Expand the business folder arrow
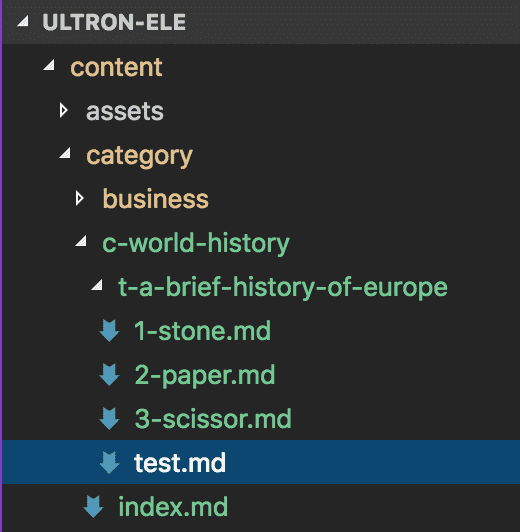Viewport: 520px width, 532px height. pos(79,198)
